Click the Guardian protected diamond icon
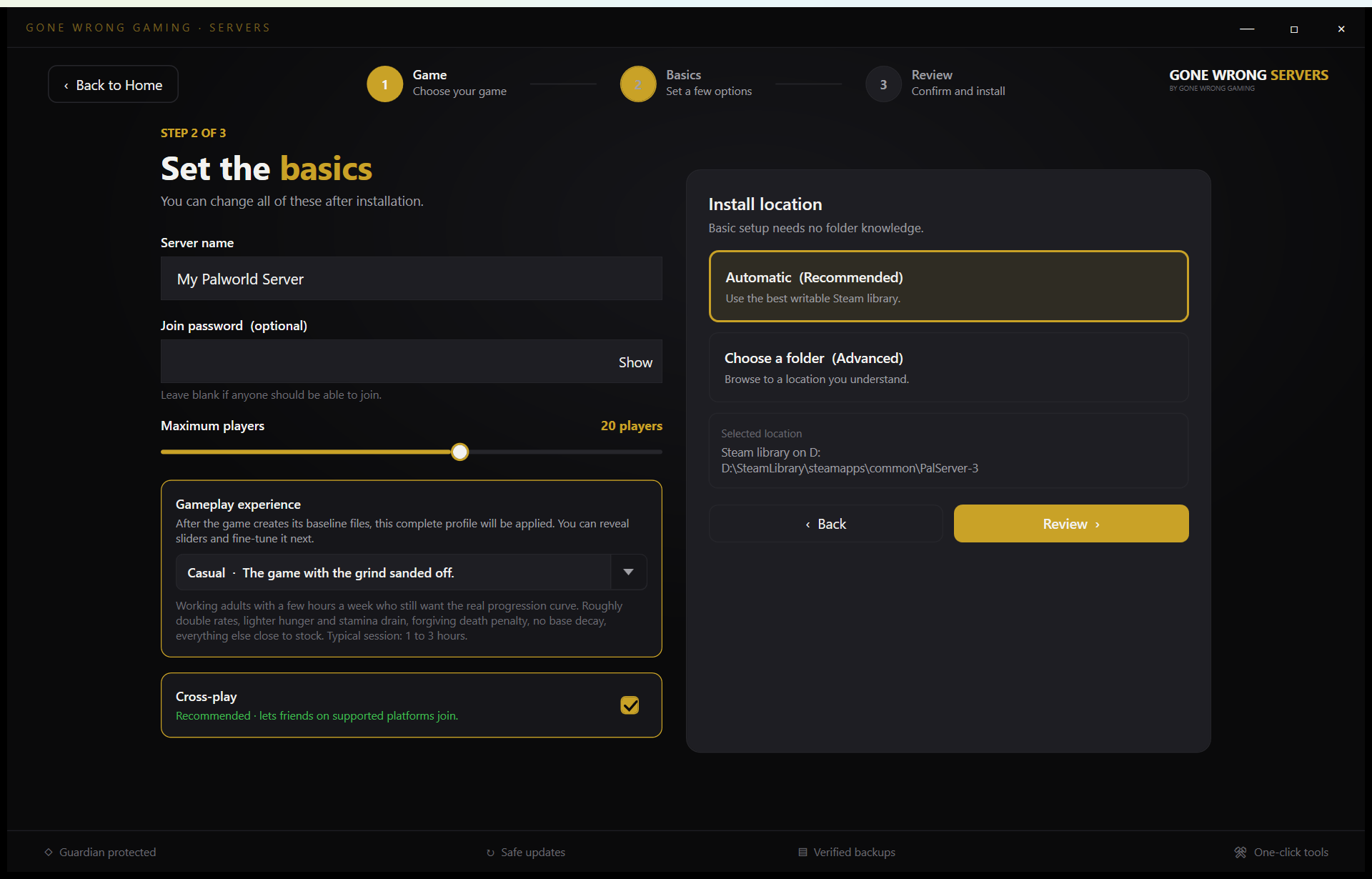Viewport: 1372px width, 879px height. tap(49, 852)
